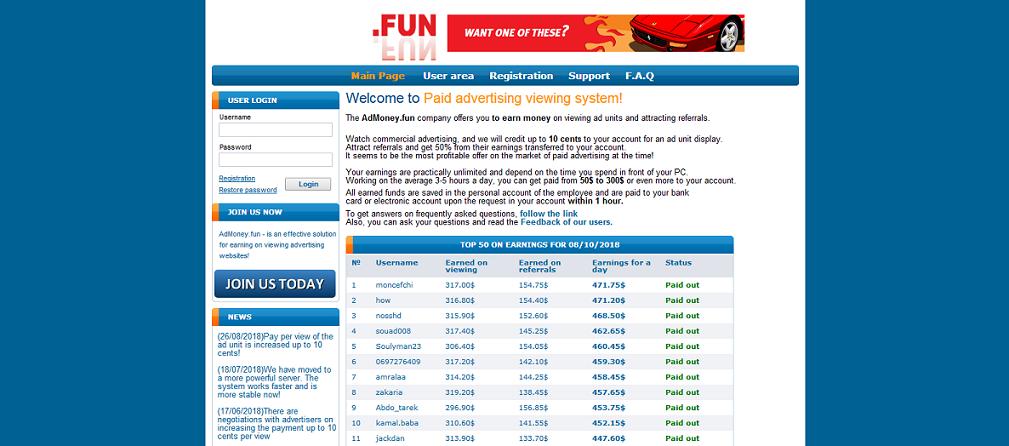Select the Username column header

tap(397, 263)
